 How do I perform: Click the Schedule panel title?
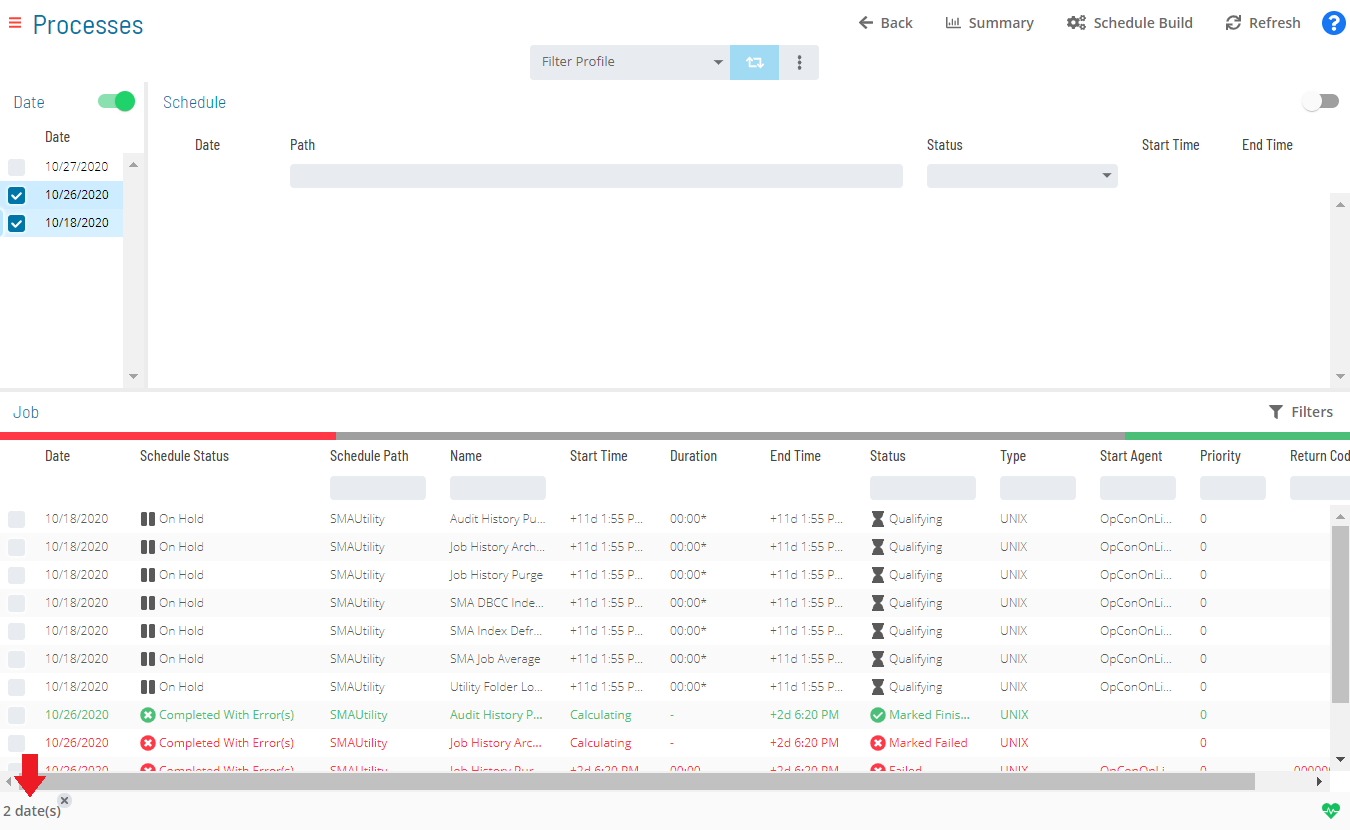click(194, 102)
